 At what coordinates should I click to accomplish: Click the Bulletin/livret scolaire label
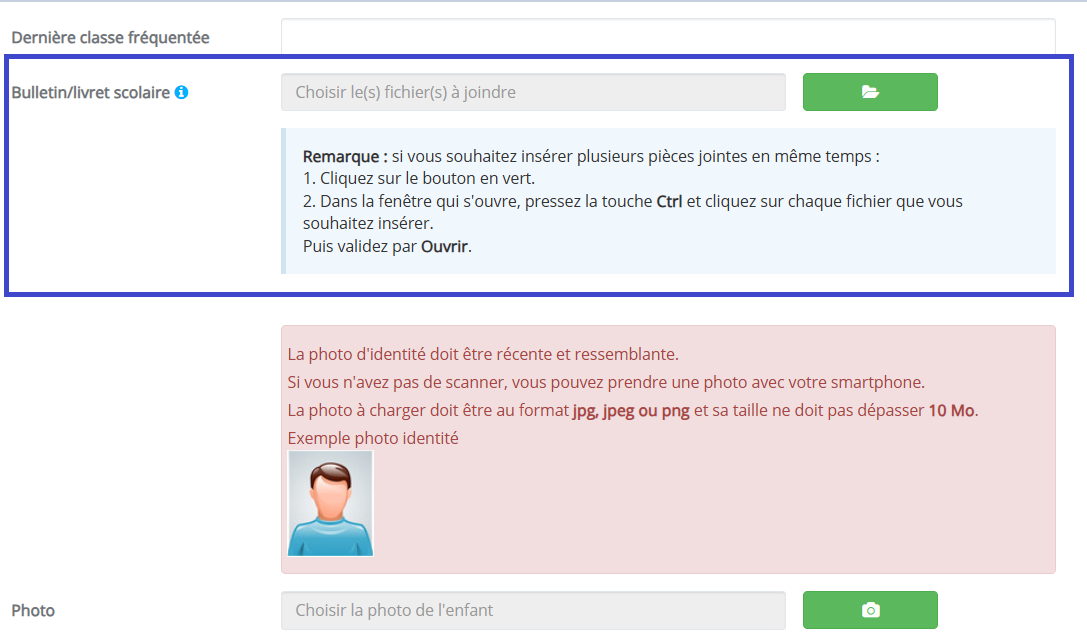click(x=91, y=92)
